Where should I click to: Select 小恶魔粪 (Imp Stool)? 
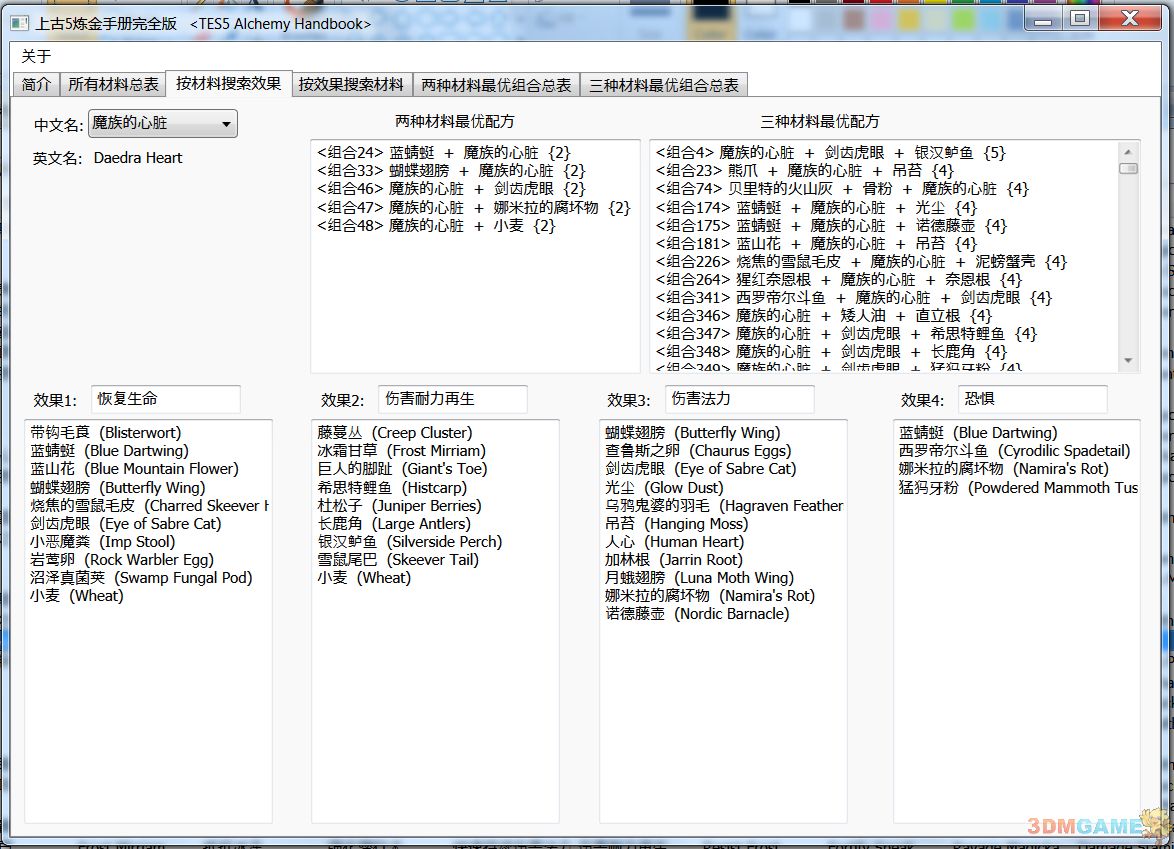pos(103,541)
